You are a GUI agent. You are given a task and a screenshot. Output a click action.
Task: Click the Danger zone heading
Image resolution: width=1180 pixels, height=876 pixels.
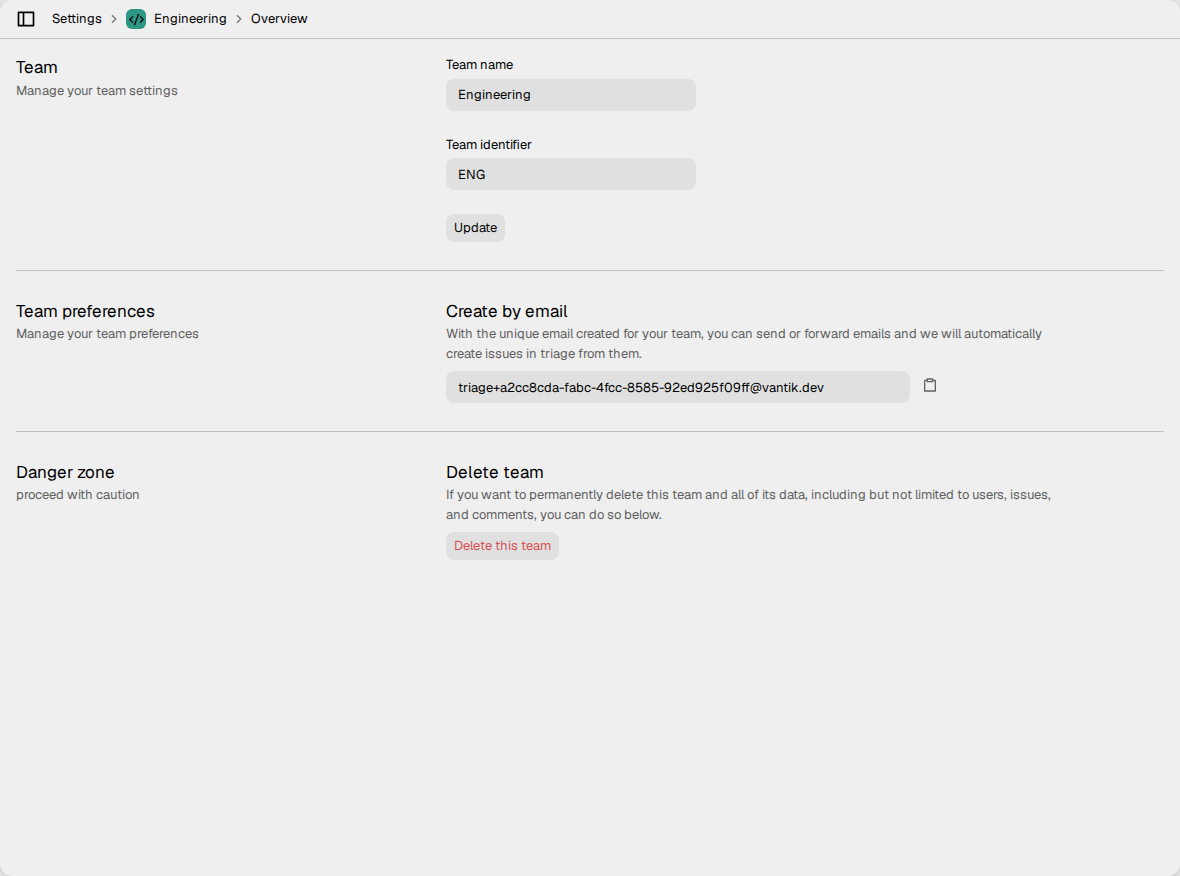[65, 473]
